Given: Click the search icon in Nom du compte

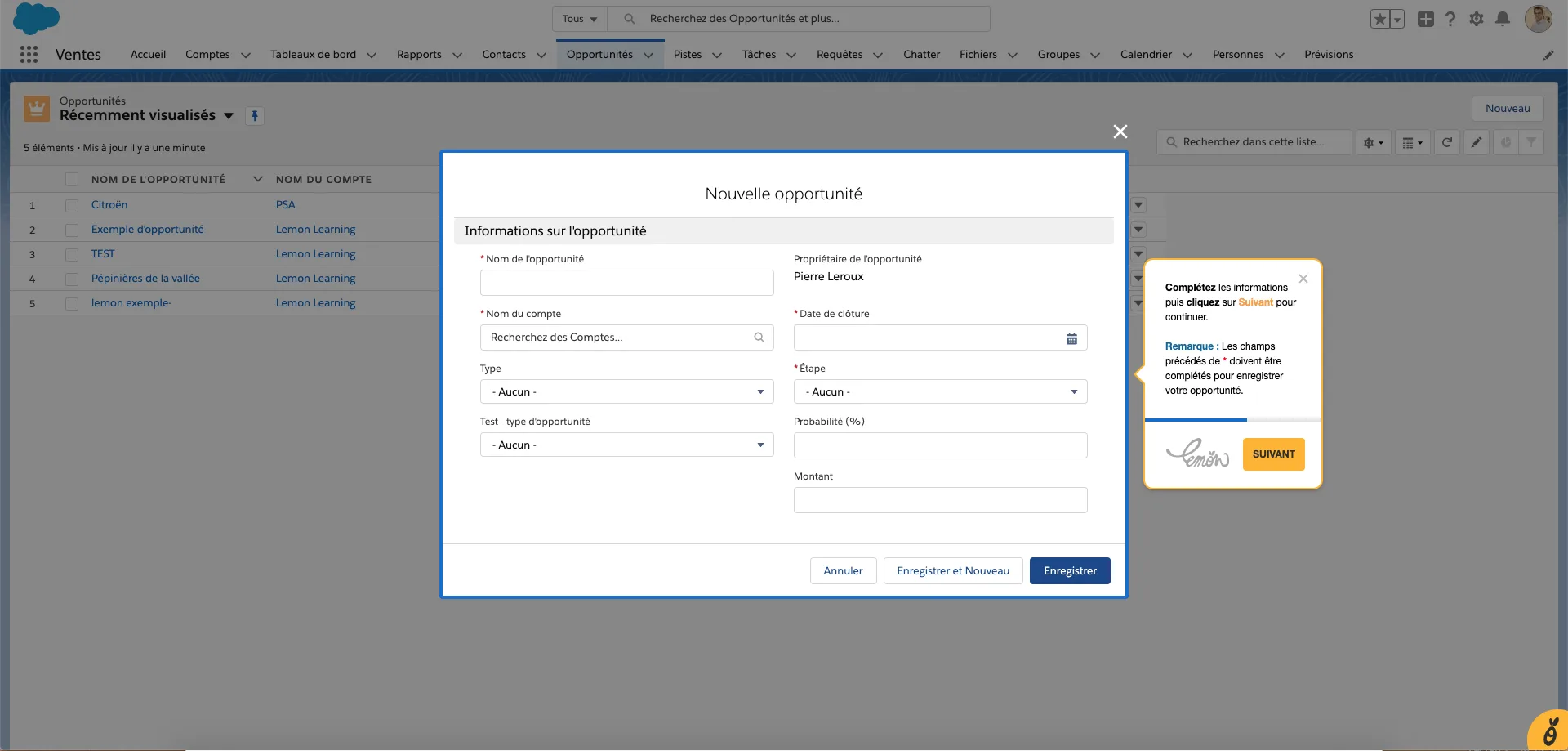Looking at the screenshot, I should 759,338.
